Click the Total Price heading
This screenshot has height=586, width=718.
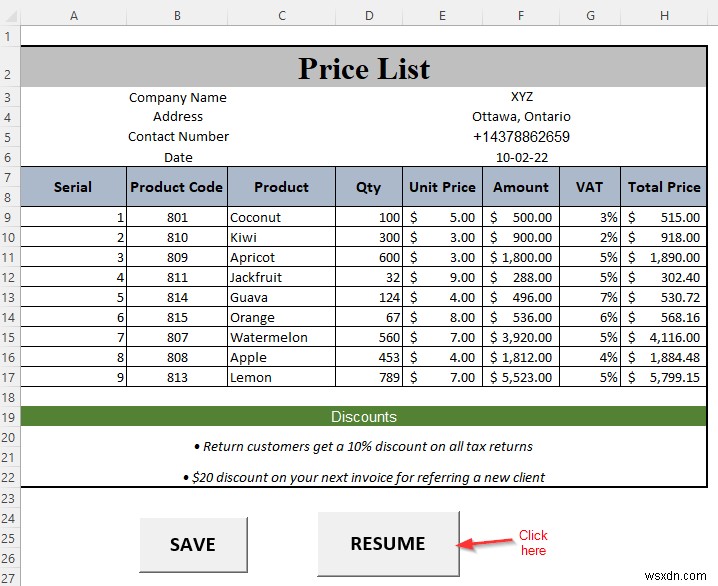[664, 187]
